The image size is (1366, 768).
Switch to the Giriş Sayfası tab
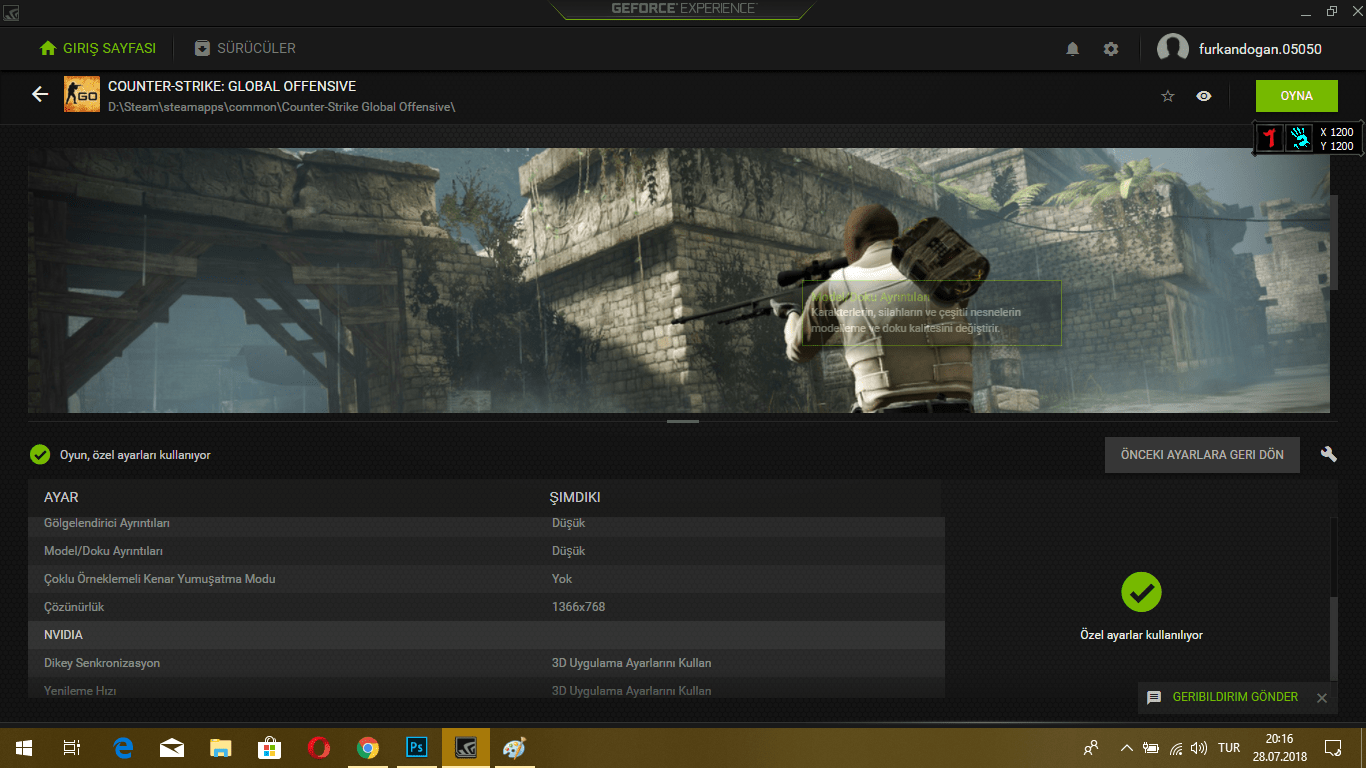coord(98,48)
